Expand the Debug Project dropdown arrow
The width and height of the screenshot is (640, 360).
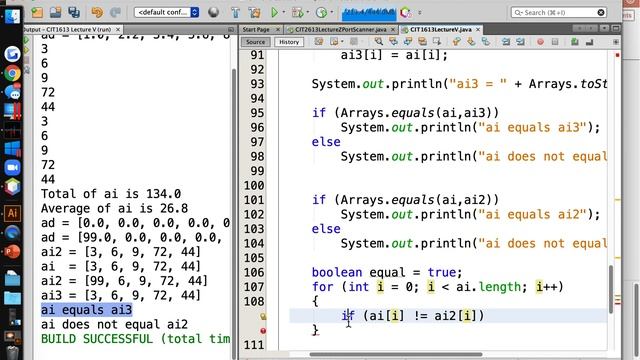308,13
